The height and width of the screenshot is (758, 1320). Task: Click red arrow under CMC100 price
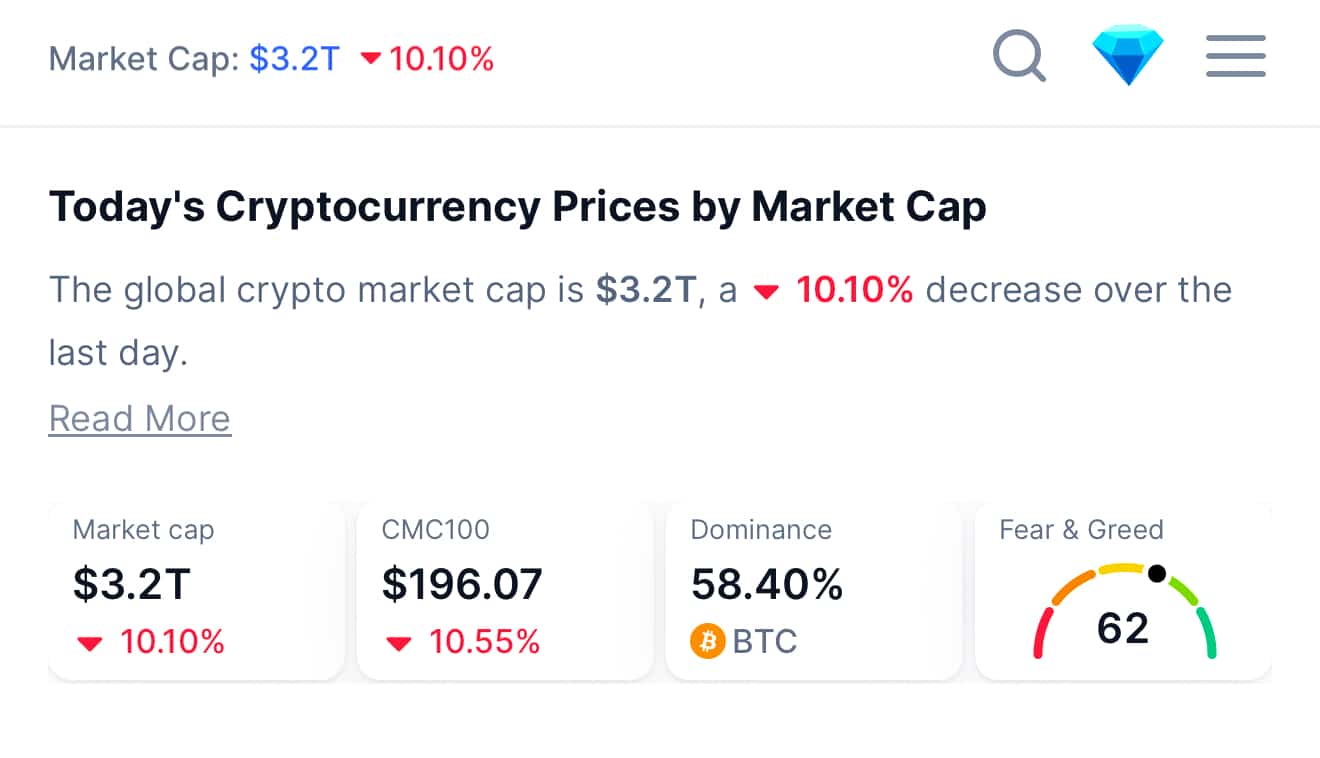[399, 643]
